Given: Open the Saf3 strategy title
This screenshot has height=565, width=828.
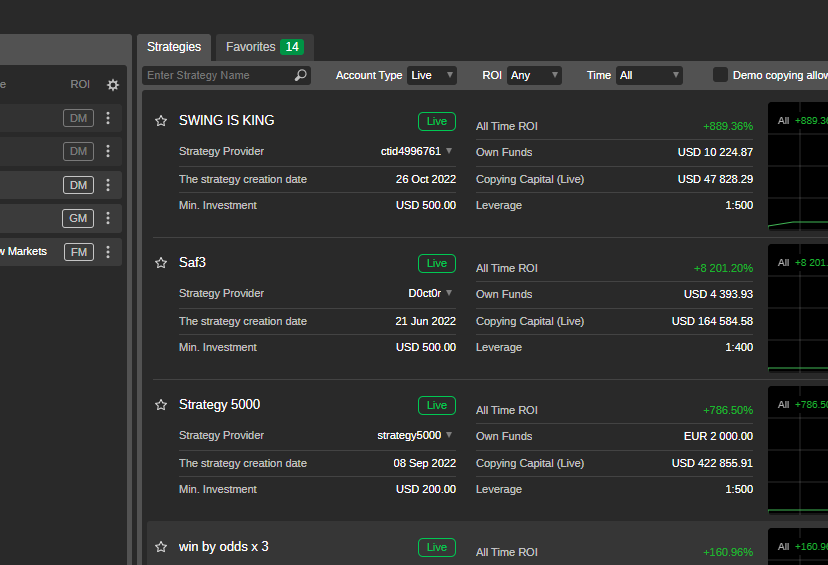Looking at the screenshot, I should 192,263.
